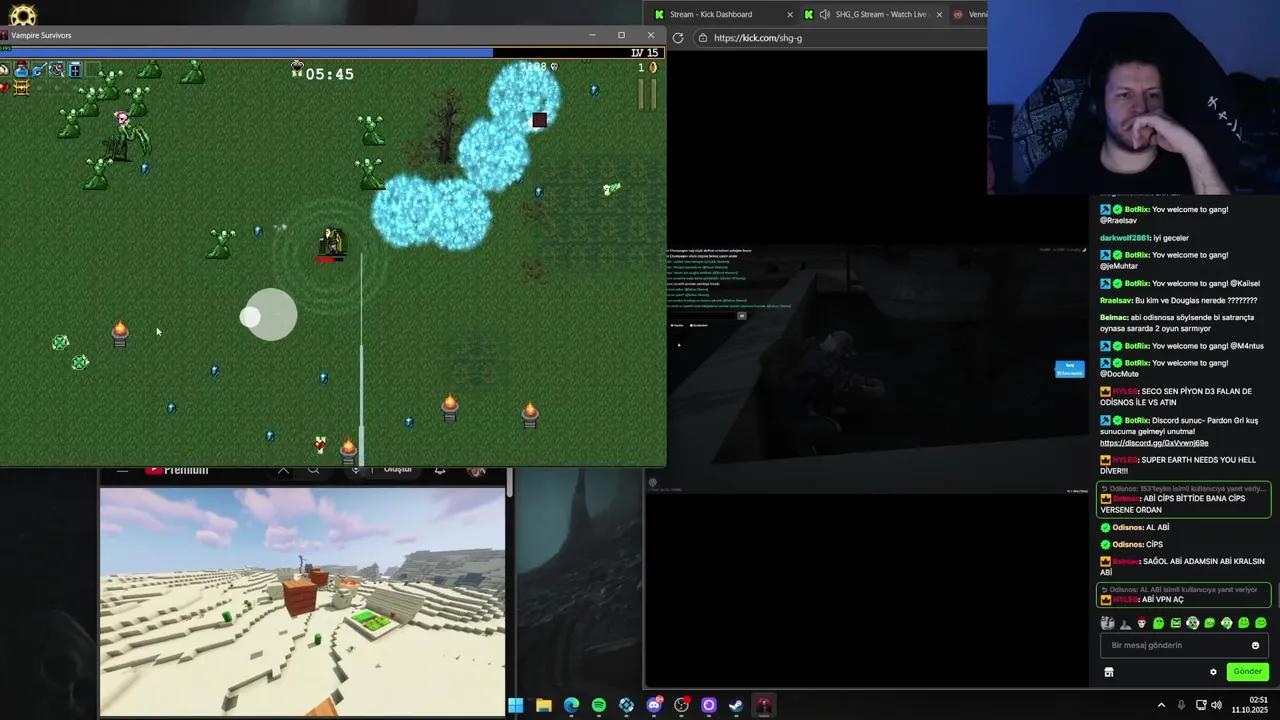Toggle the microphone icon in system tray
The width and height of the screenshot is (1280, 720).
click(1181, 705)
